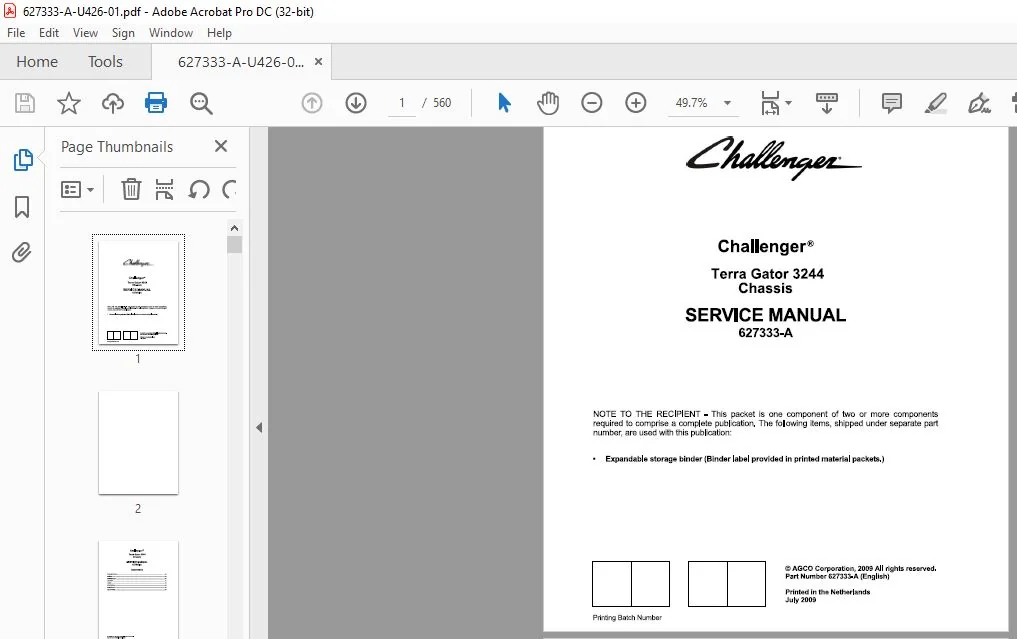The image size is (1017, 639).
Task: Click the Printing Batch Number label
Action: point(627,618)
